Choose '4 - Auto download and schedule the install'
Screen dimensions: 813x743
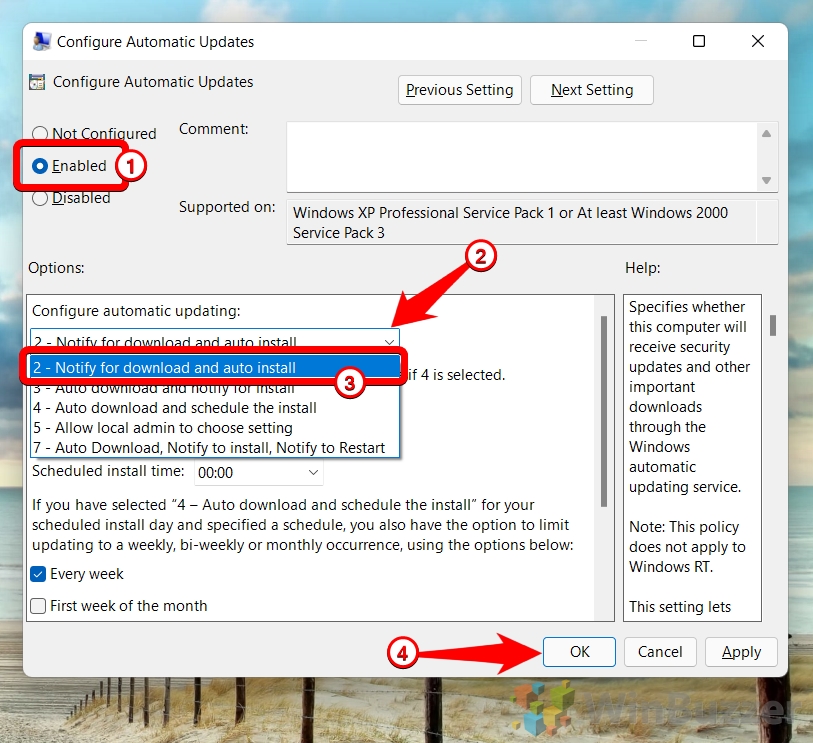coord(215,408)
